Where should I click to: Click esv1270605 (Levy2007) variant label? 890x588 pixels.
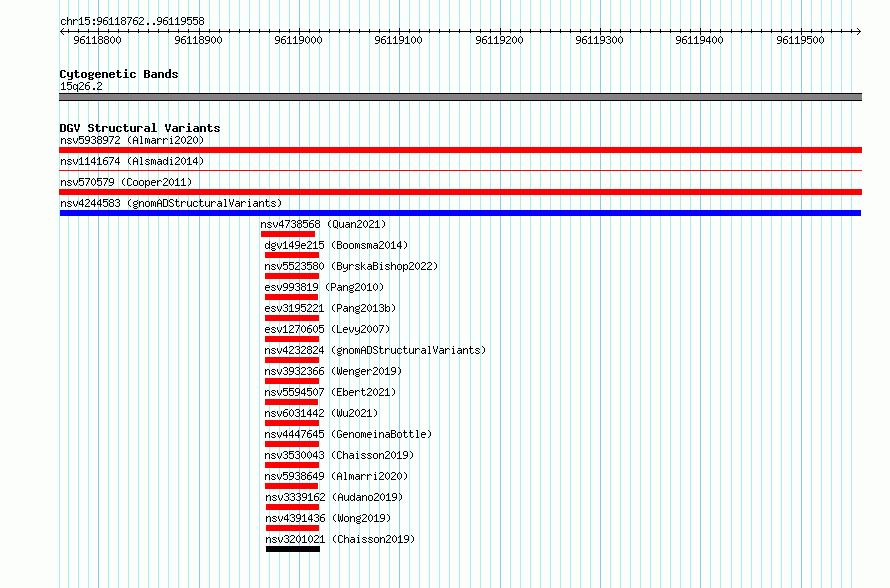pos(327,329)
